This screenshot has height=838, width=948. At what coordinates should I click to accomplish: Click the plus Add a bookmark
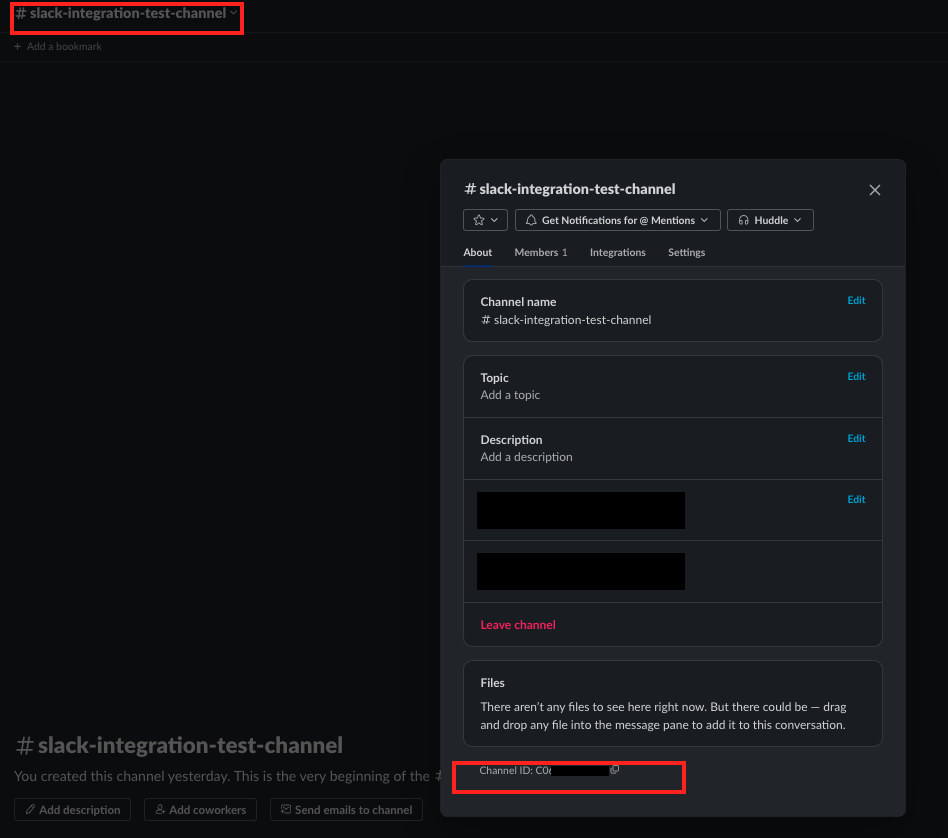pyautogui.click(x=58, y=47)
